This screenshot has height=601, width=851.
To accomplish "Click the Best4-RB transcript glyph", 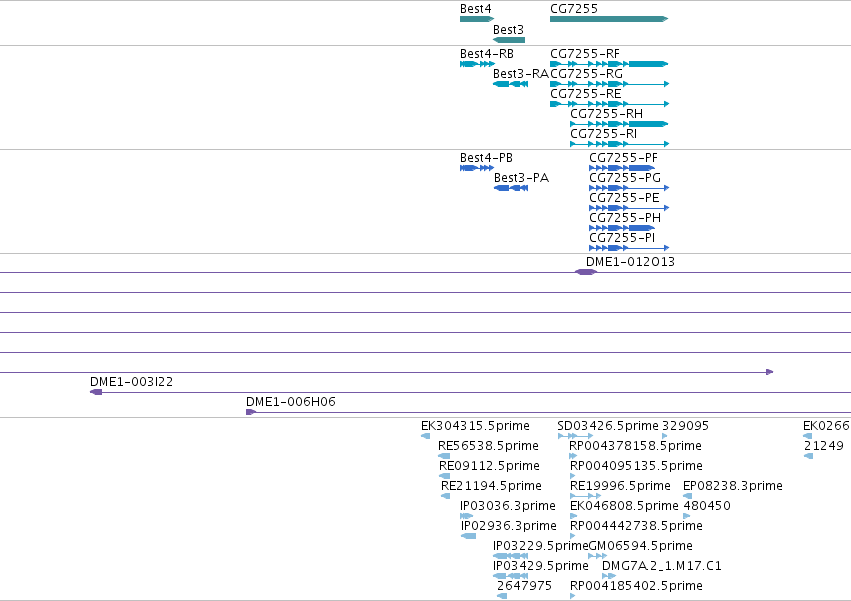I will tap(477, 64).
